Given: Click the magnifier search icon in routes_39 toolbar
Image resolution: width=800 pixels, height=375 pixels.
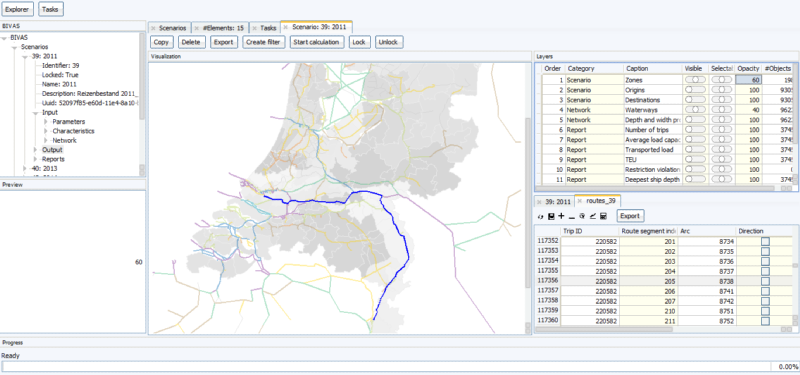Looking at the screenshot, I should click(582, 216).
